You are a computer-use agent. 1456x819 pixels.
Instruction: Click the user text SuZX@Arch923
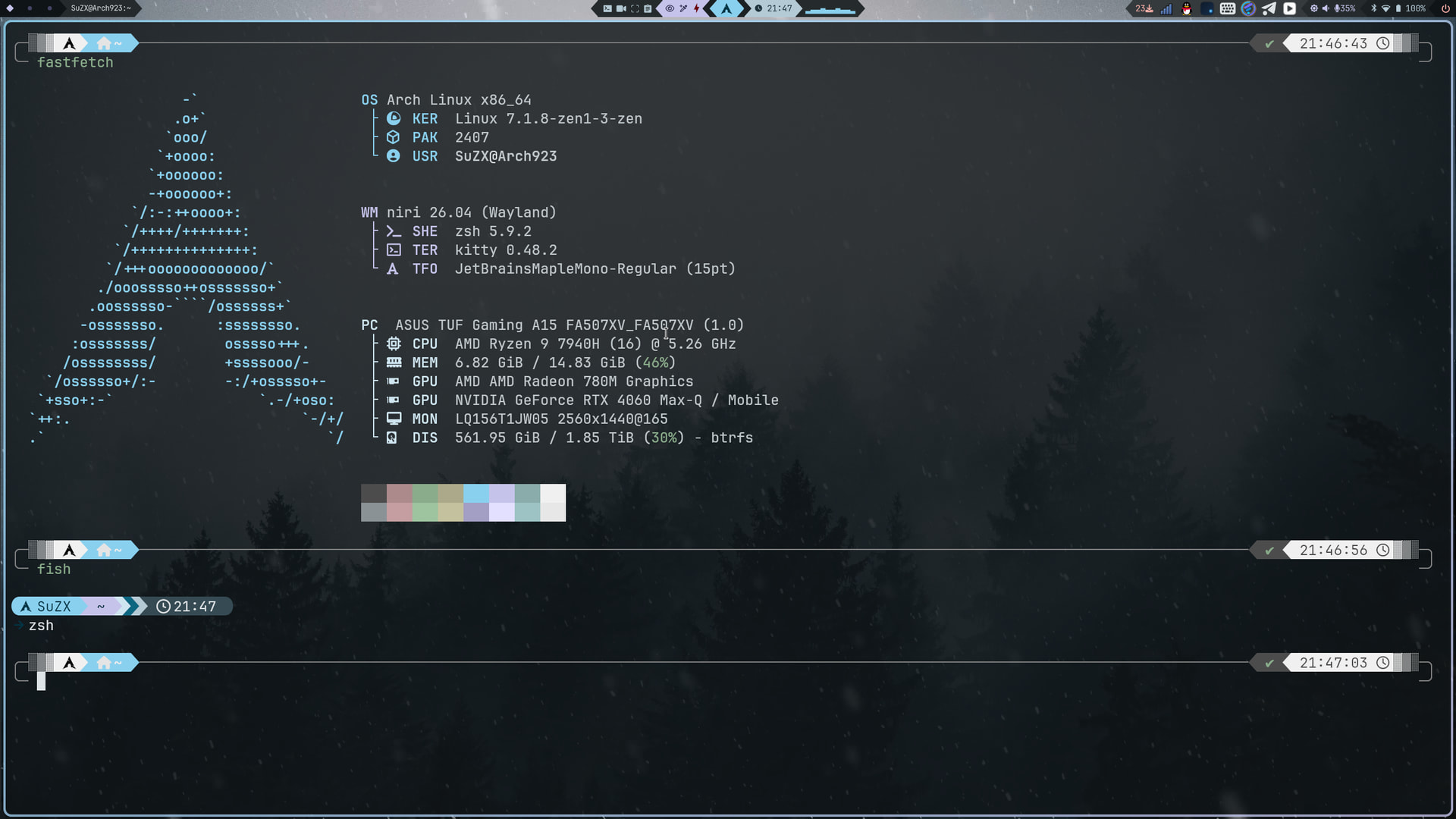click(x=506, y=156)
